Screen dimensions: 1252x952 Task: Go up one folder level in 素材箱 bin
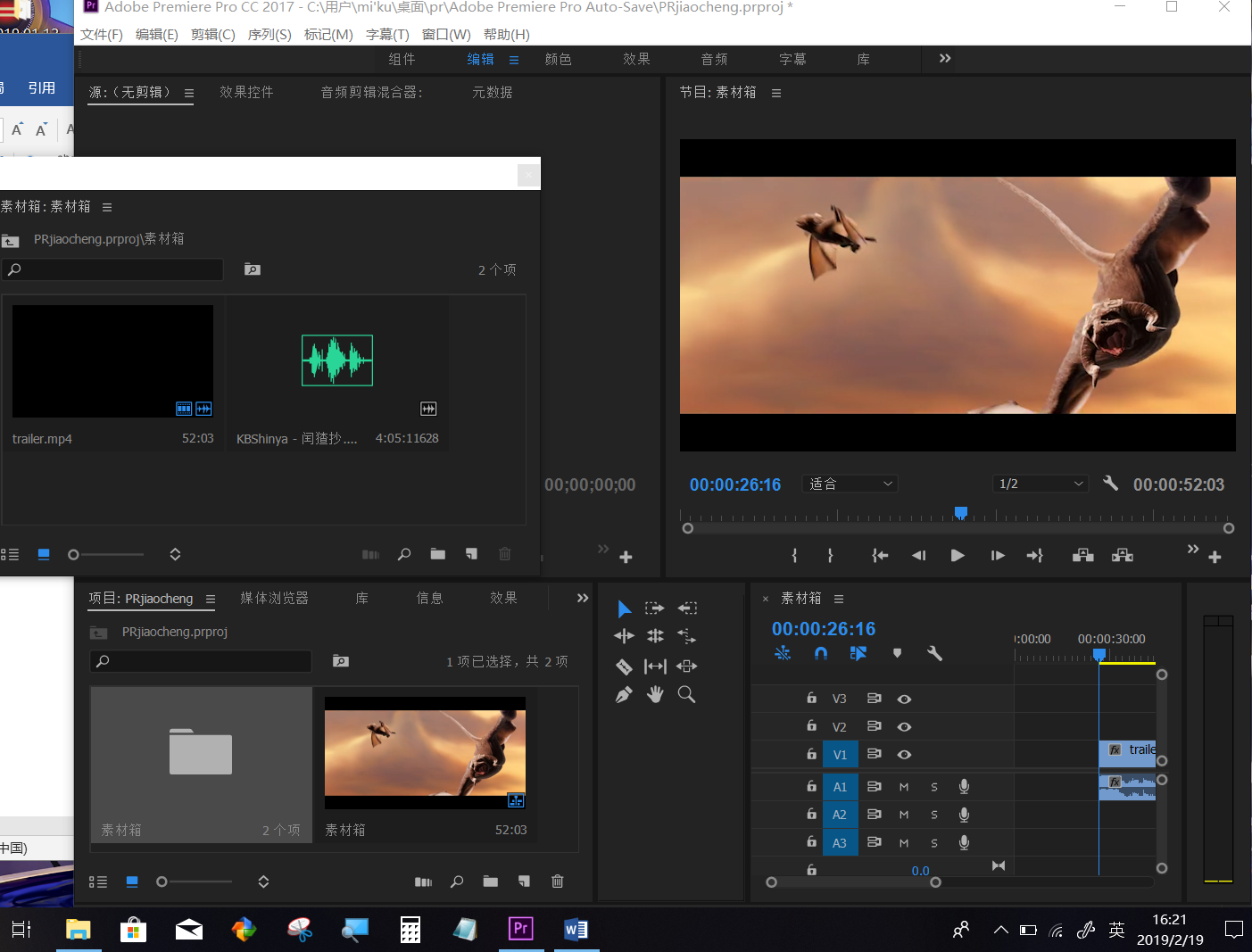[x=11, y=240]
